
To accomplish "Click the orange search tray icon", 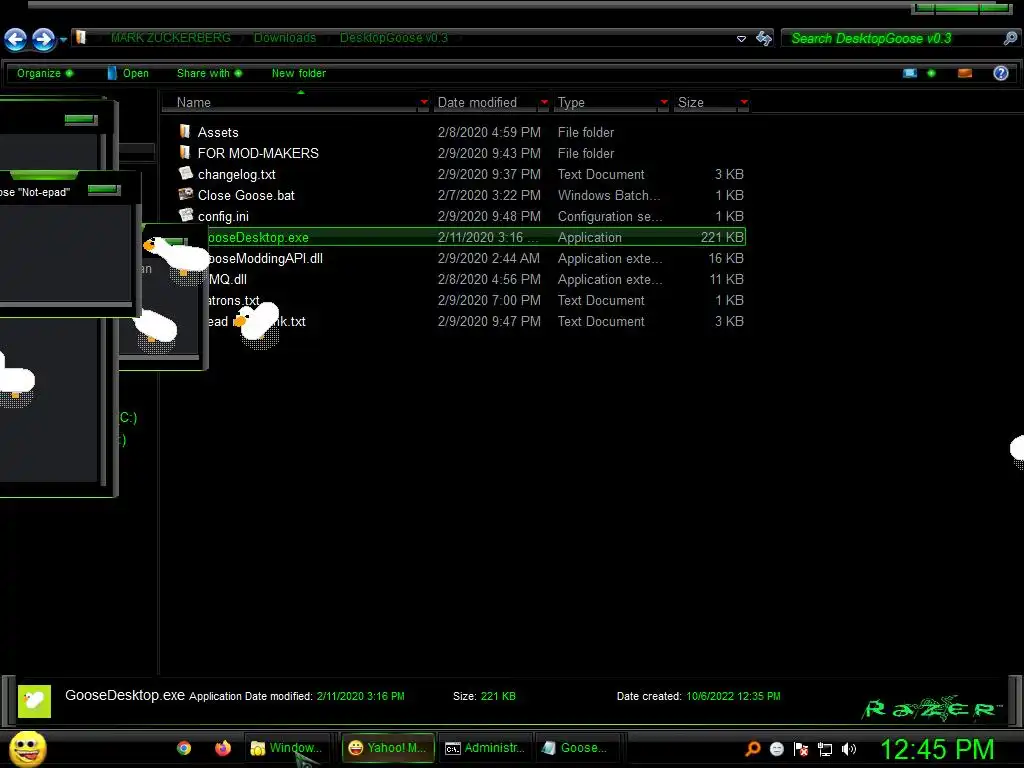I will [x=752, y=748].
